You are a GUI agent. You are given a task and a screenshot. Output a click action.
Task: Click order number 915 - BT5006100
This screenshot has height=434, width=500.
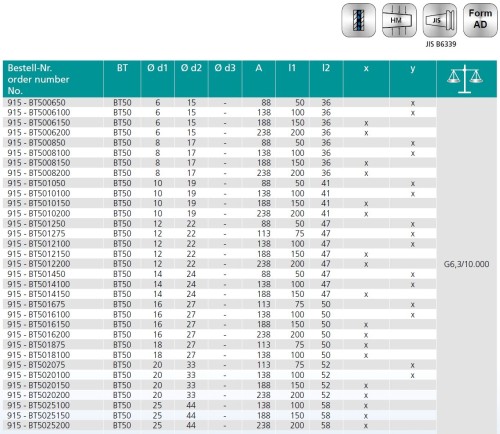39,113
